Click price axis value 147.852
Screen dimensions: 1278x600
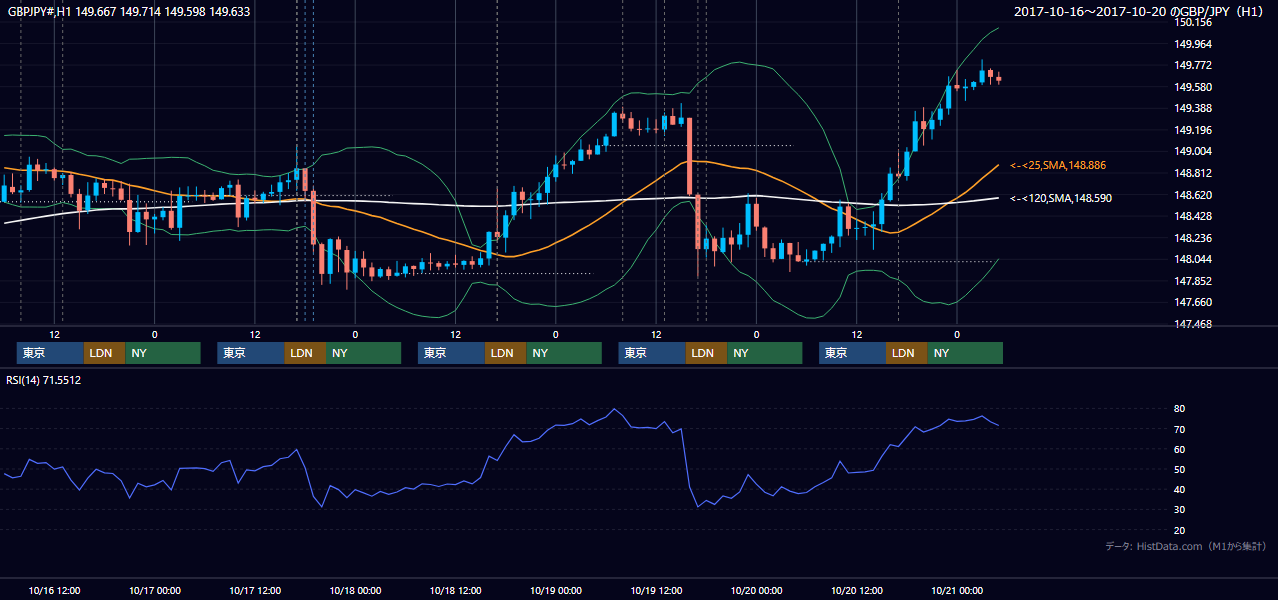(x=1192, y=281)
